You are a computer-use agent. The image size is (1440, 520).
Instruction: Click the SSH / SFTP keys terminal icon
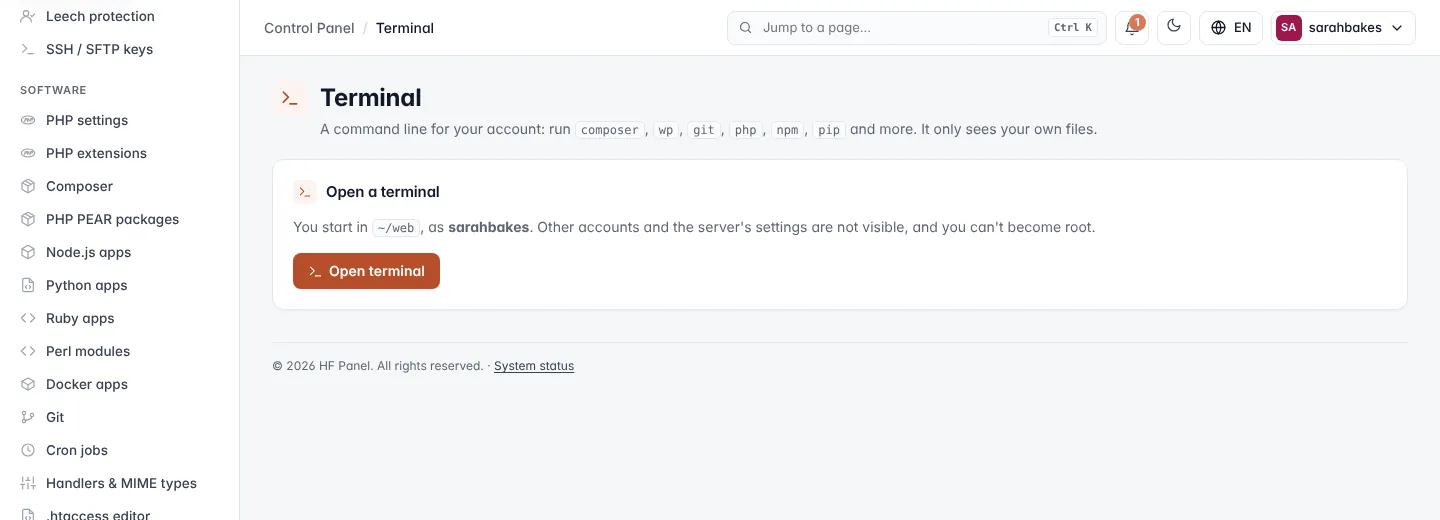tap(28, 49)
